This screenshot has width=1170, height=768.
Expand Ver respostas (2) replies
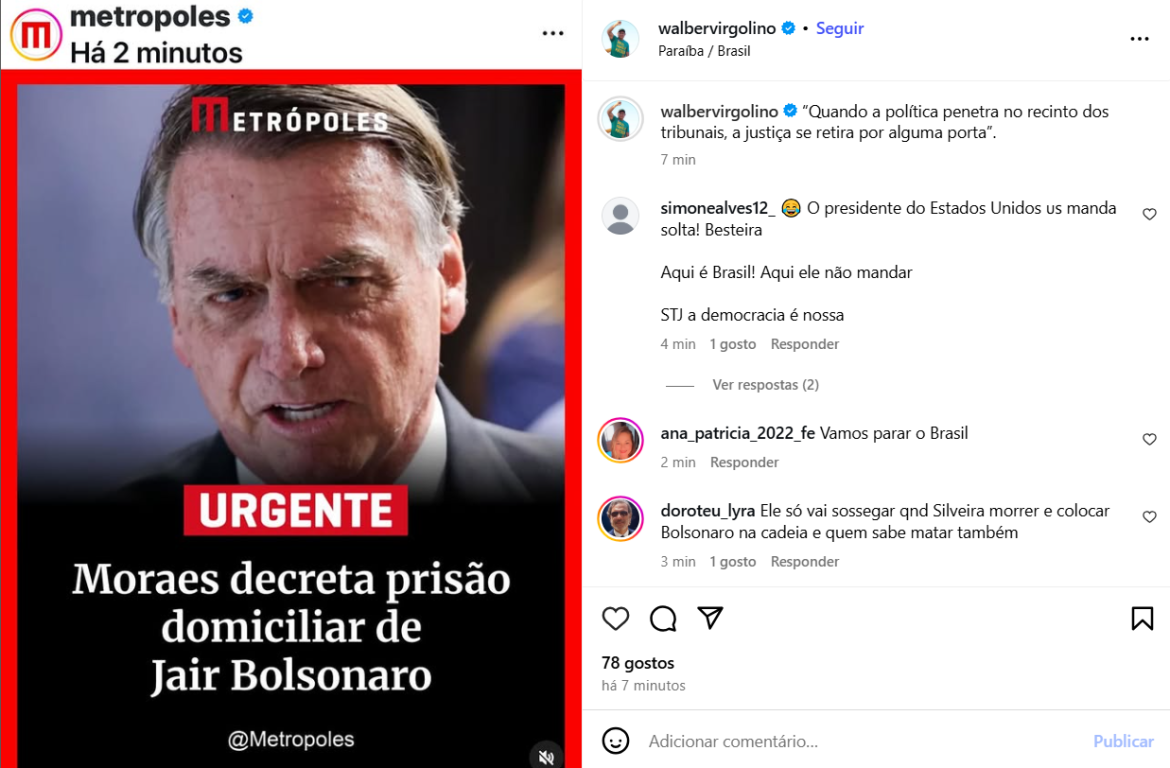765,384
